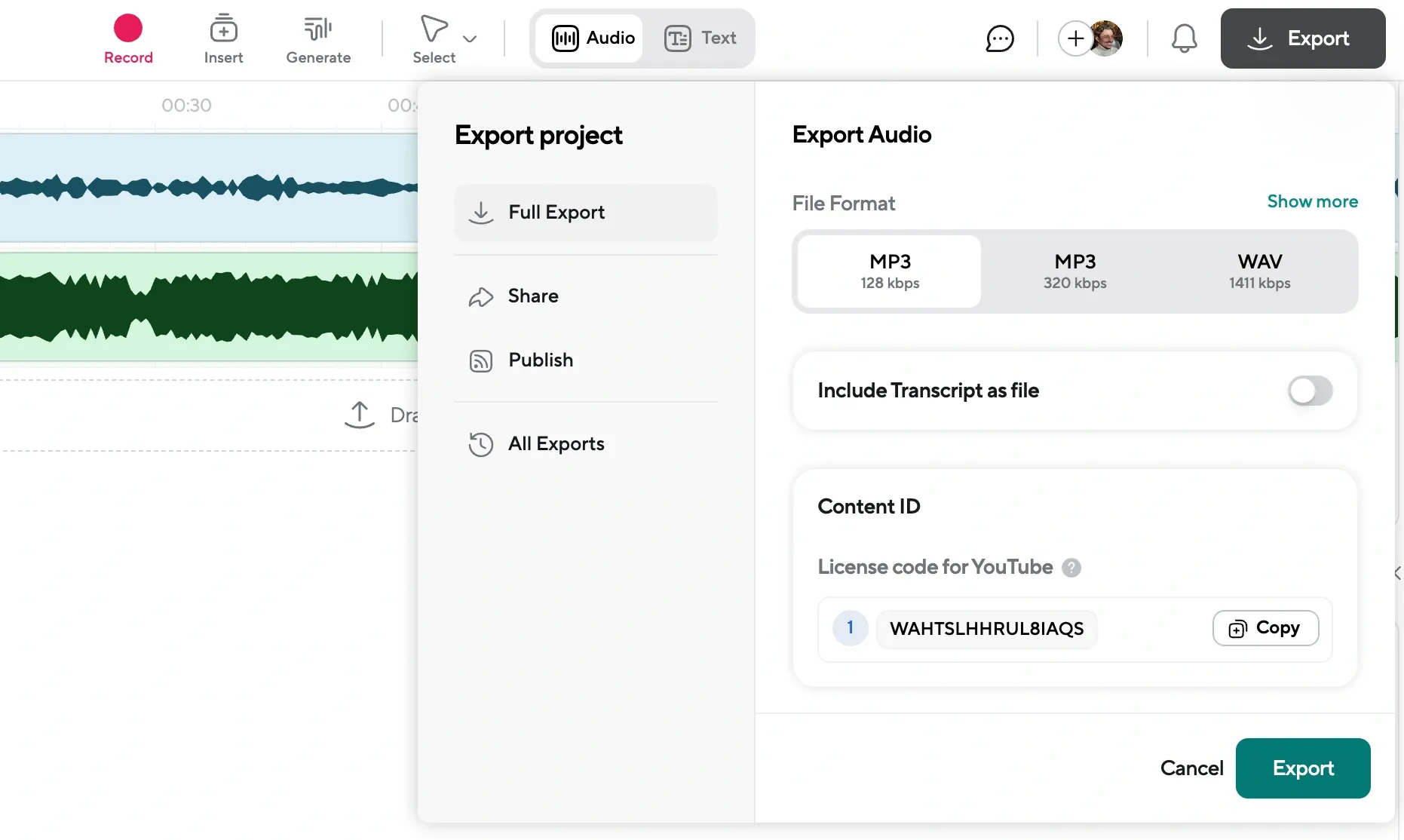Switch to the Text tab
1404x840 pixels.
[x=700, y=38]
